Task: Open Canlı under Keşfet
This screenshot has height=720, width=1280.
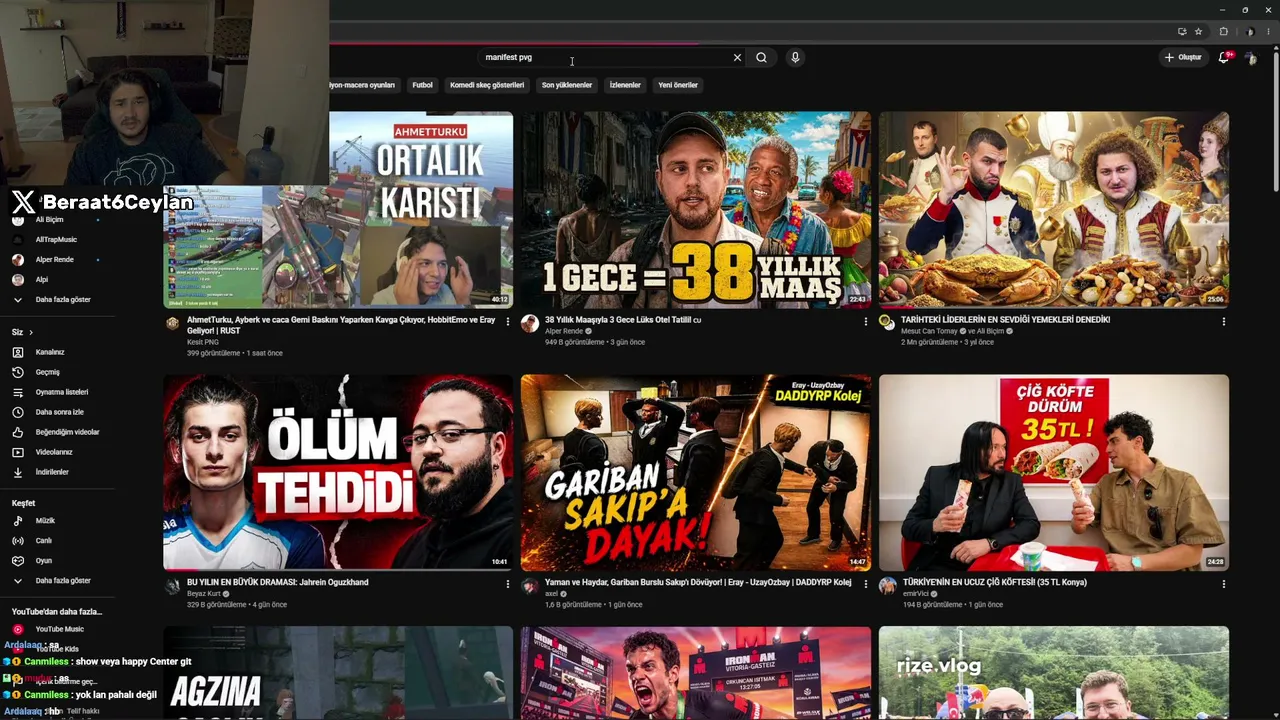Action: [56, 541]
